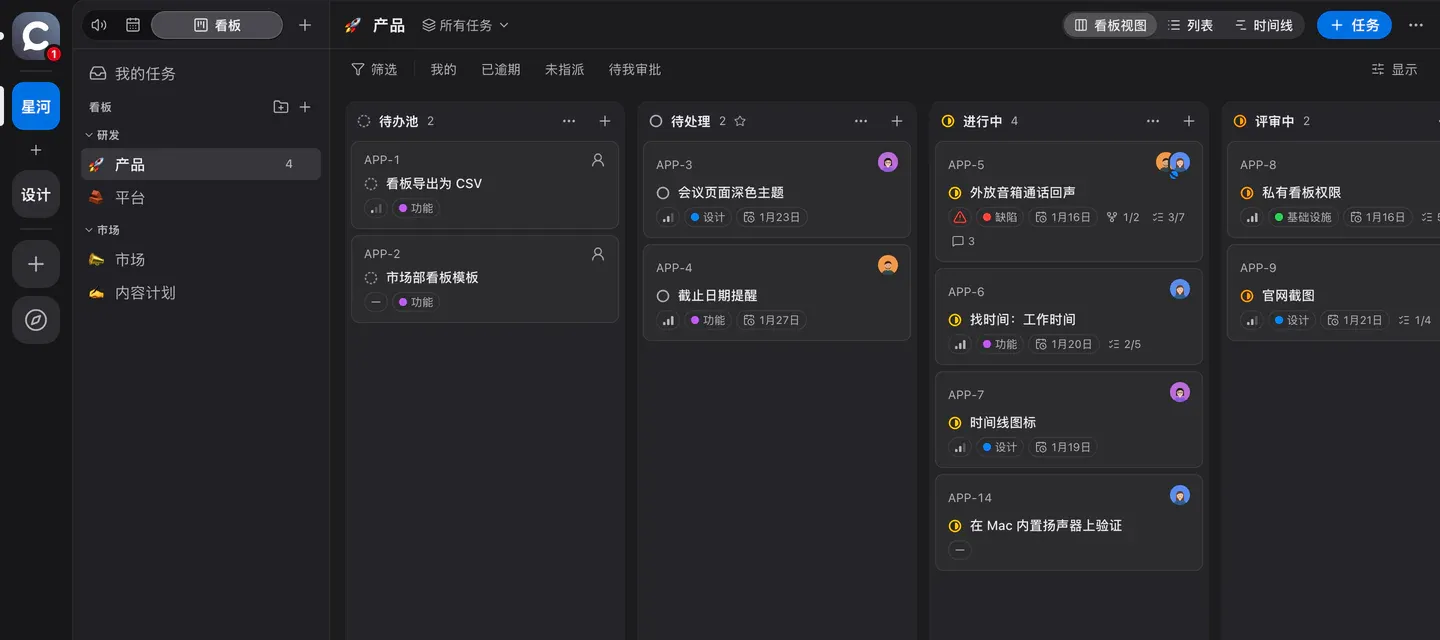Click the speaker icon in the sidebar header

coord(98,25)
